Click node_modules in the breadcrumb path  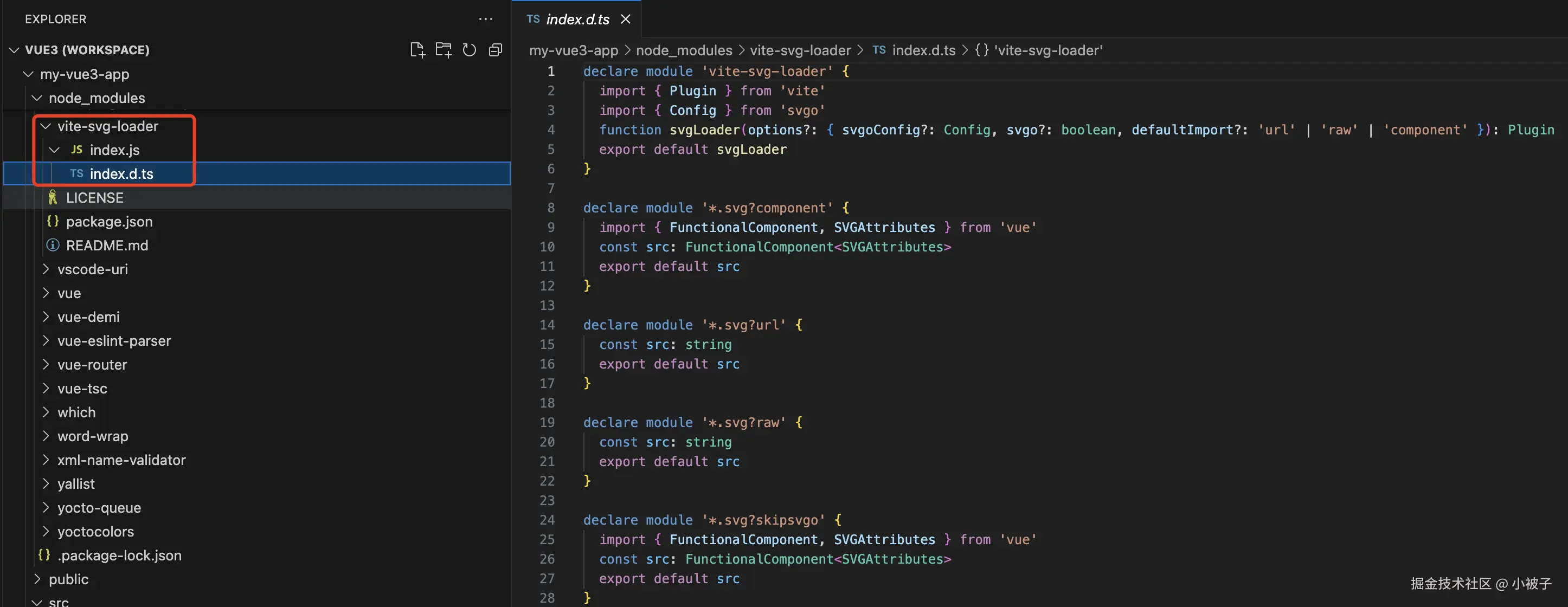(684, 50)
